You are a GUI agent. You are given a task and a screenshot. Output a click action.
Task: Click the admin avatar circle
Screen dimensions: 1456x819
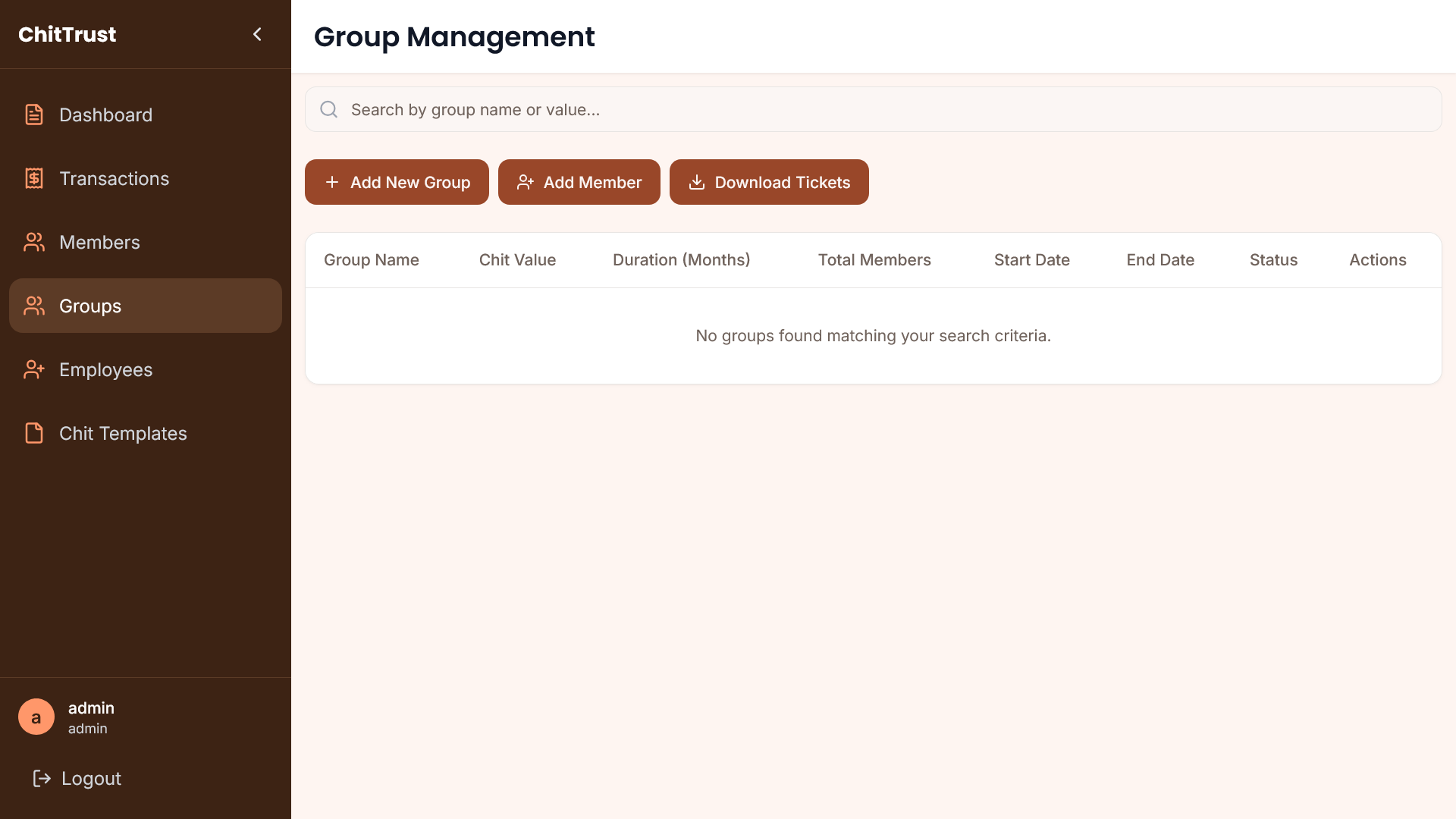point(36,717)
